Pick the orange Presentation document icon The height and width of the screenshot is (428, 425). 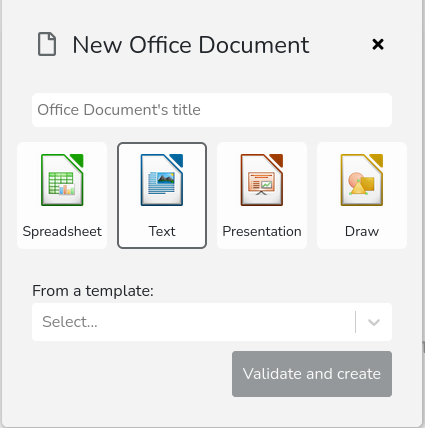tap(262, 180)
